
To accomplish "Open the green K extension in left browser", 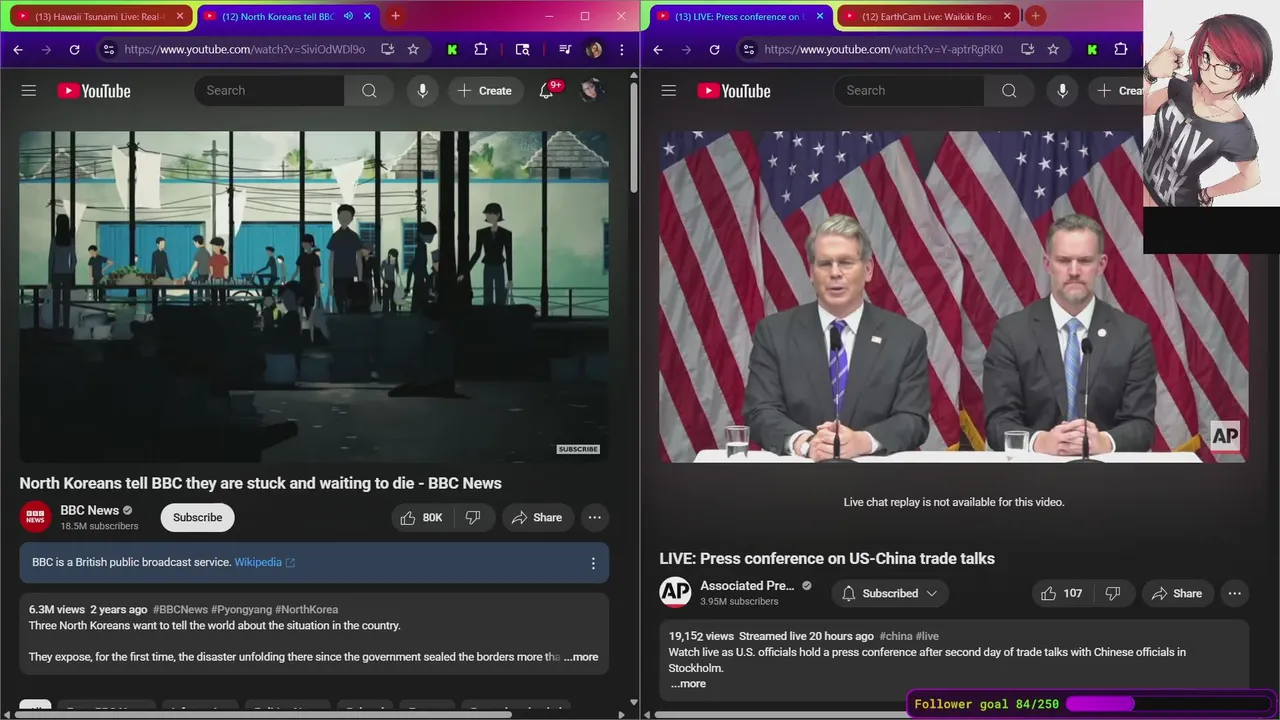I will (x=452, y=49).
